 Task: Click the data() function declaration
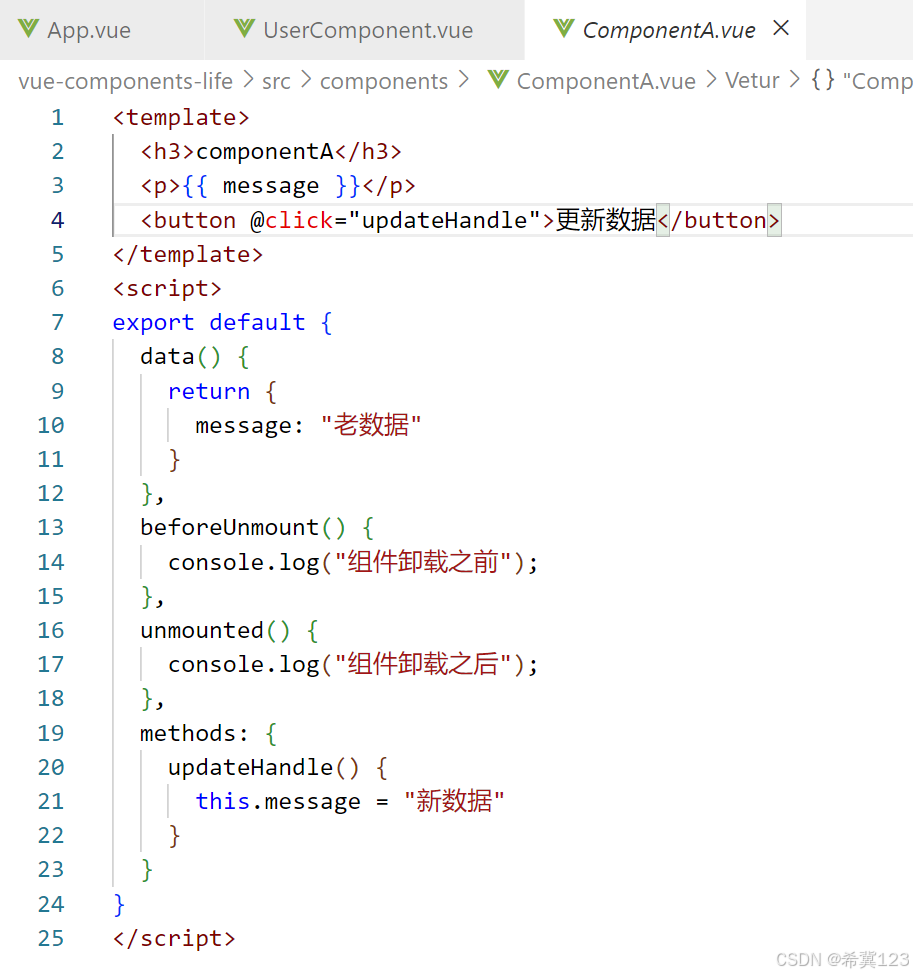pyautogui.click(x=180, y=357)
